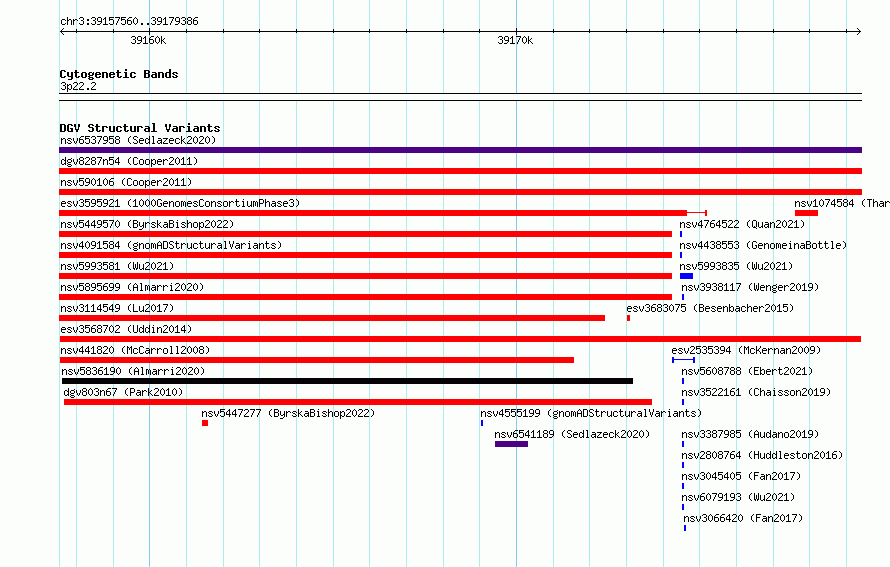Click the chr3:39157560..39179386 coordinate label
Viewport: 890px width, 567px height.
[129, 21]
